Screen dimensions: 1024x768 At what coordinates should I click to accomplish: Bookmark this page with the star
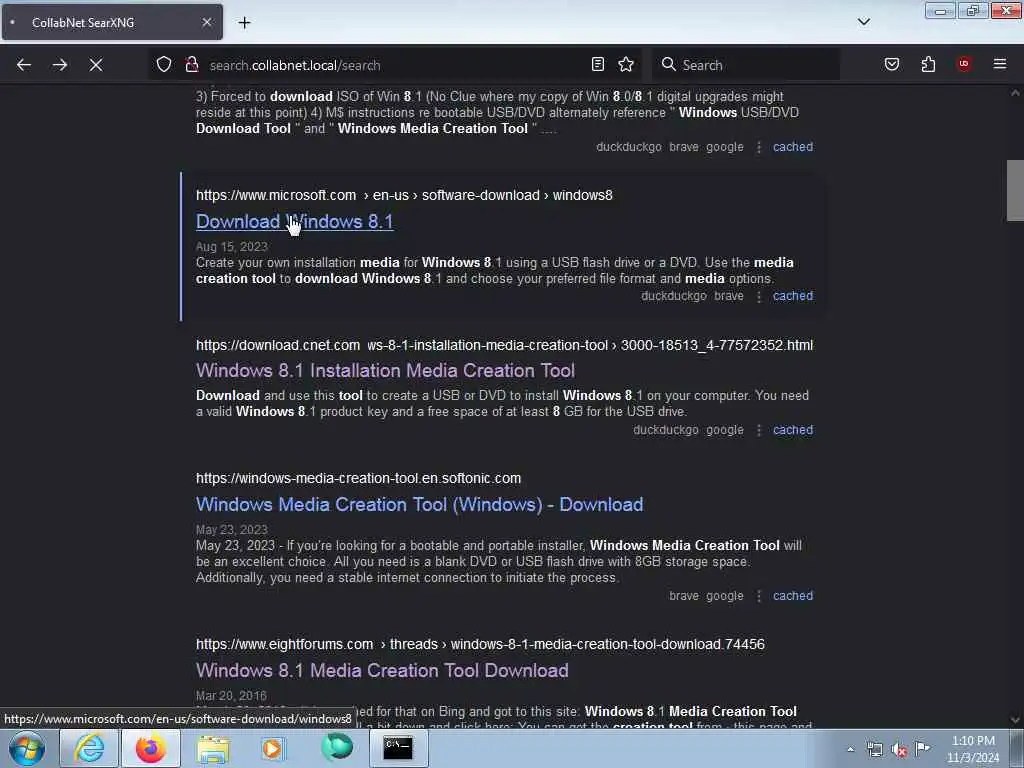pyautogui.click(x=626, y=64)
